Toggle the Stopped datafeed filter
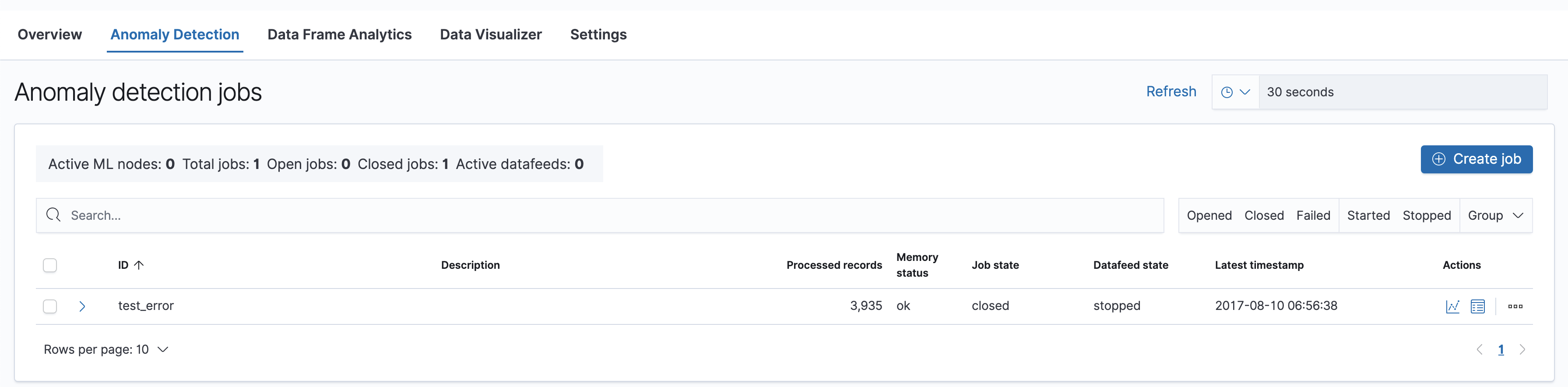 (1426, 215)
